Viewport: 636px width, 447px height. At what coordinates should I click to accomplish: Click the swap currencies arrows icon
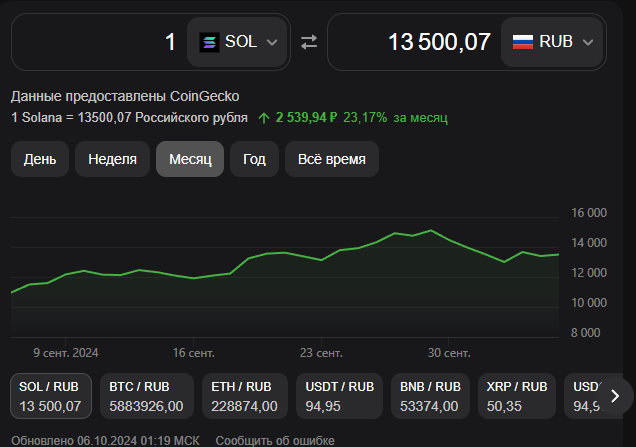[309, 42]
